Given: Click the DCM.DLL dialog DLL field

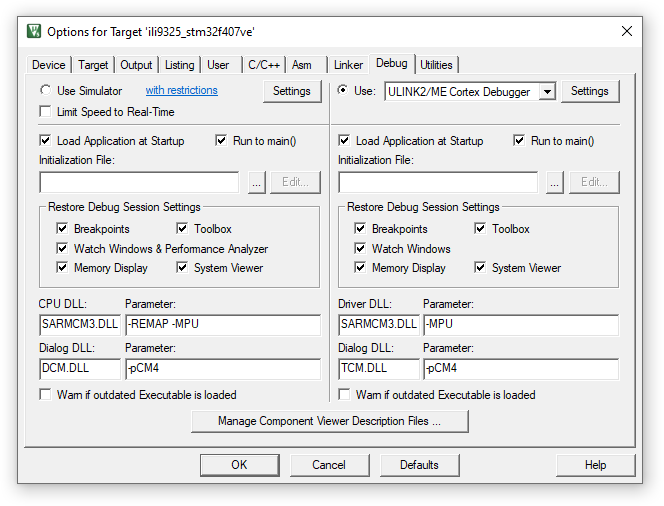Looking at the screenshot, I should (x=80, y=368).
